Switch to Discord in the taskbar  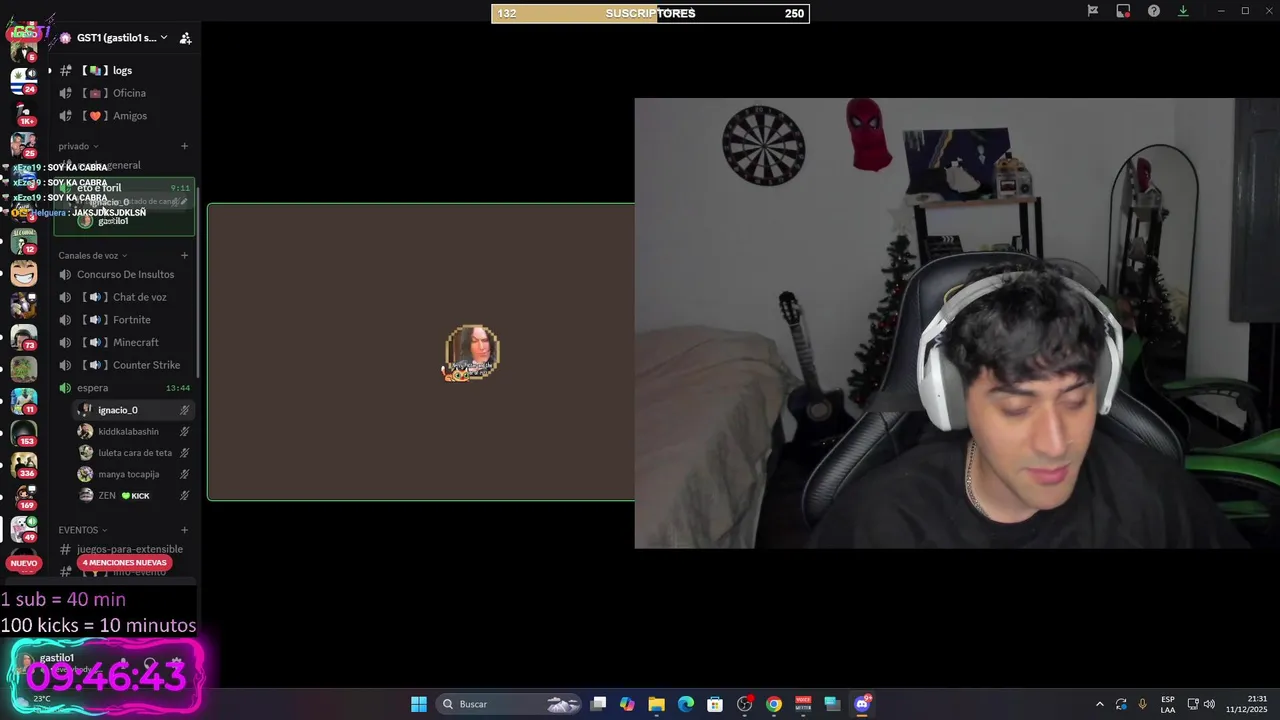[x=862, y=704]
